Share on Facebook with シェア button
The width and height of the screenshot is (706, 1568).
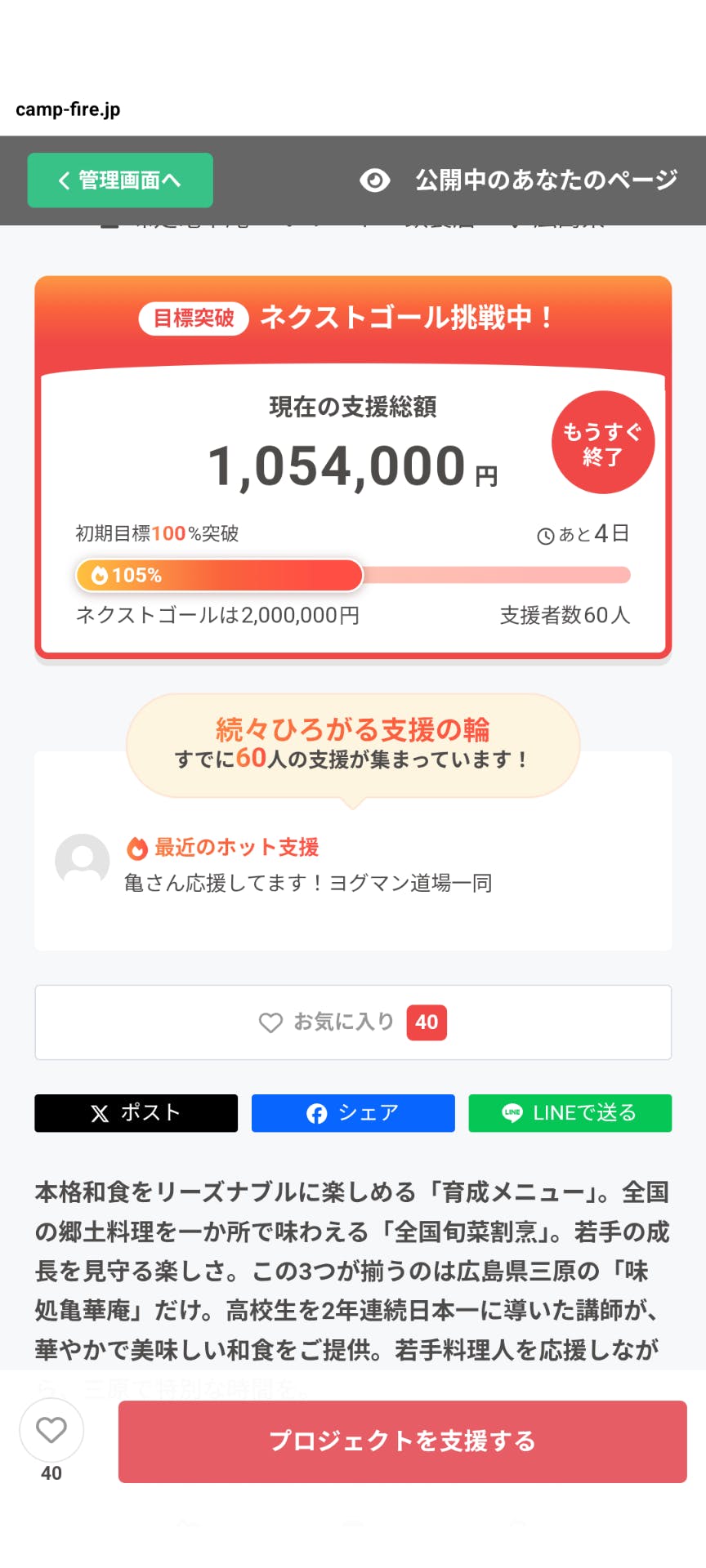tap(353, 1113)
